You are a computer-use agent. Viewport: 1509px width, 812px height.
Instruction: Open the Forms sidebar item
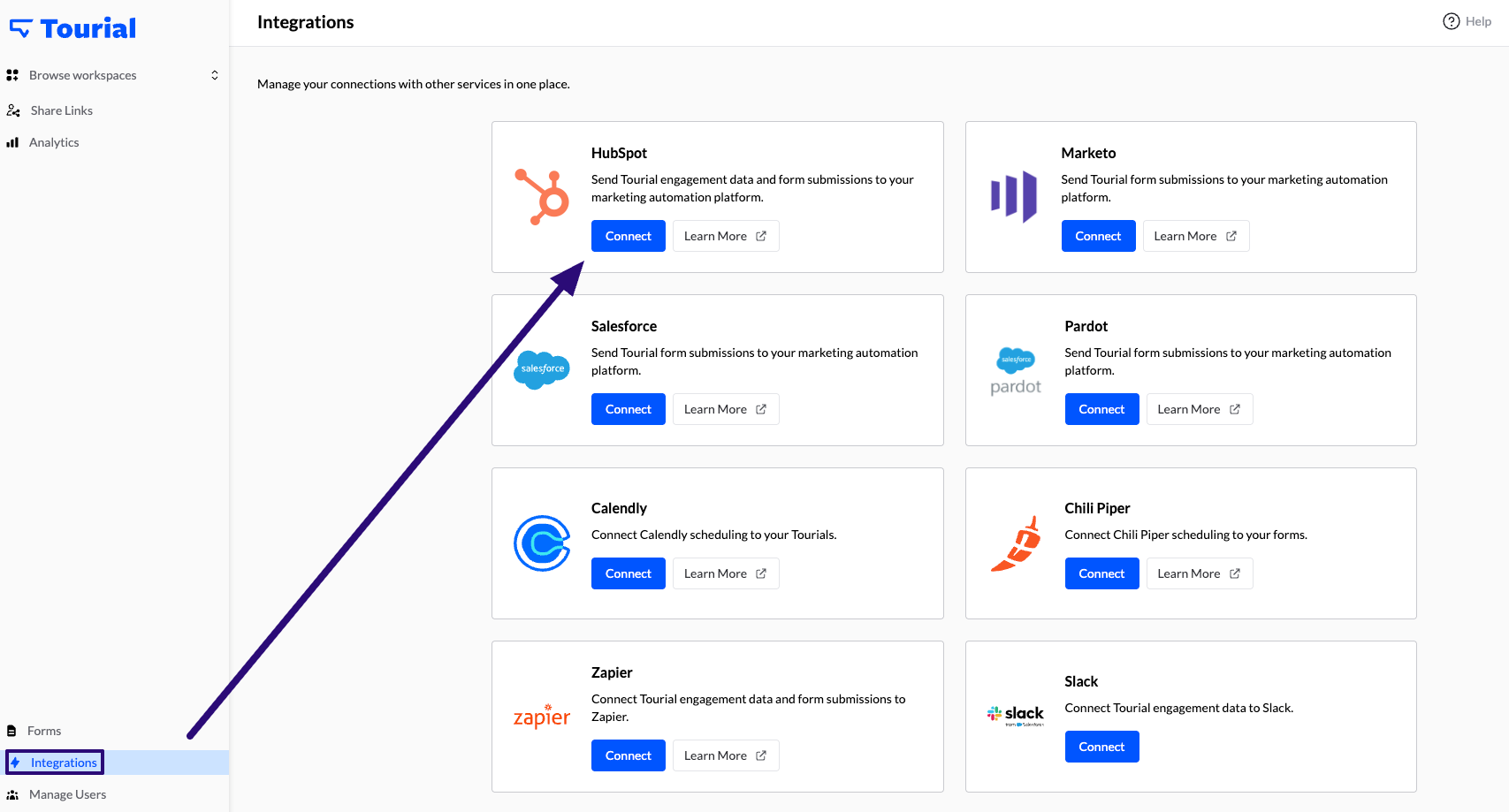pos(44,731)
